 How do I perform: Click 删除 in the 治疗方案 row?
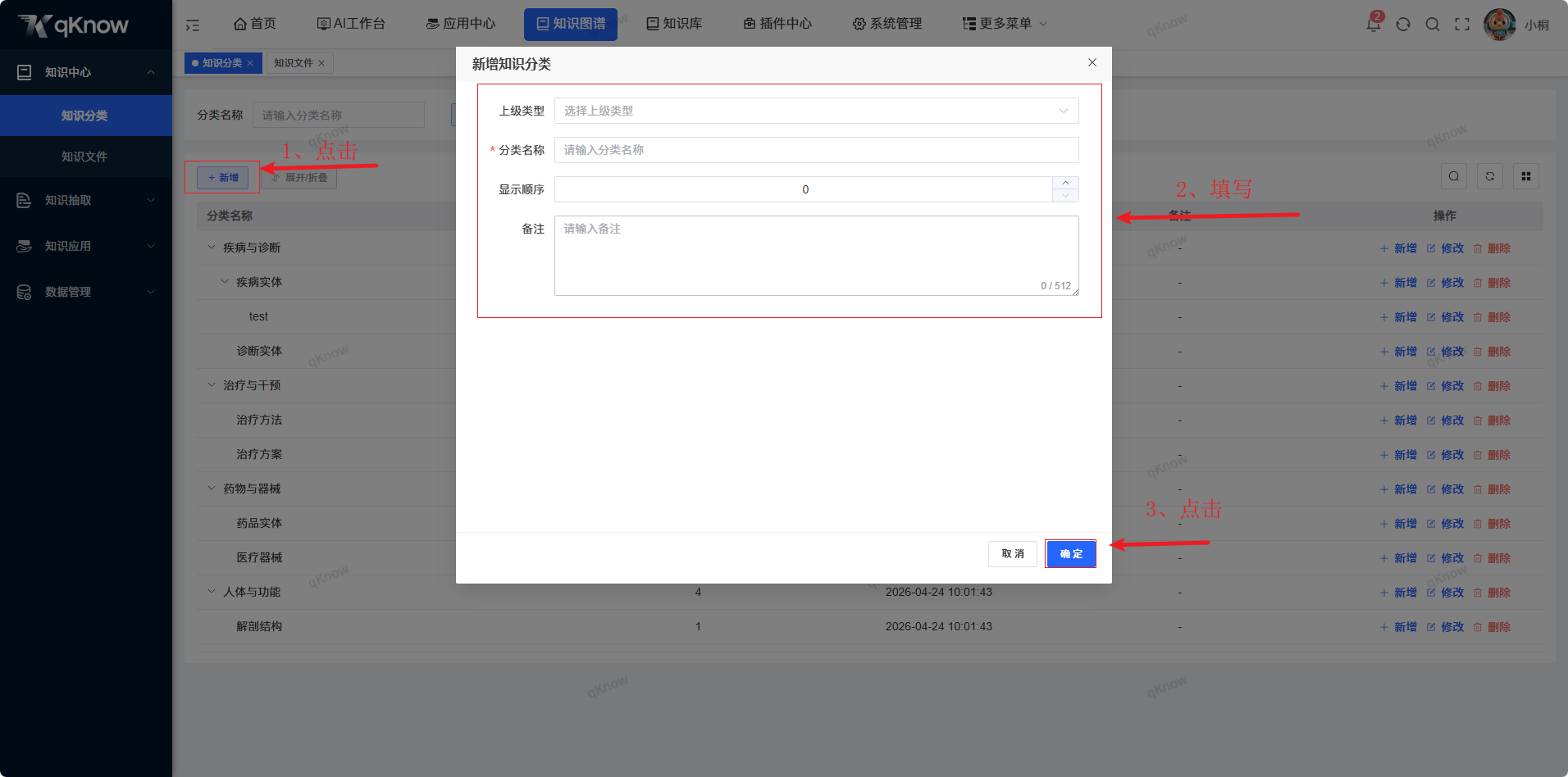[1492, 455]
